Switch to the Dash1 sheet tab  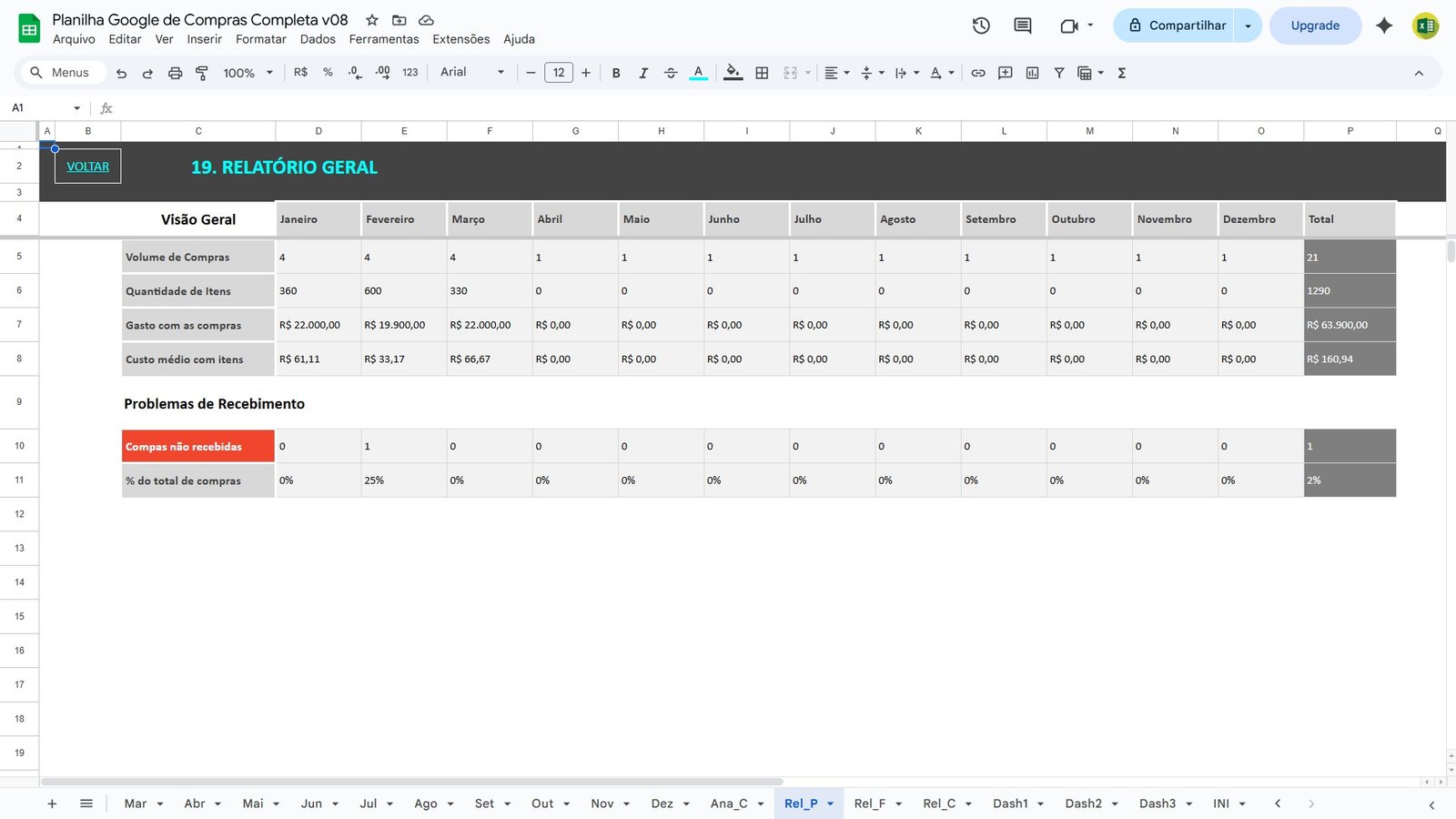tap(1010, 804)
